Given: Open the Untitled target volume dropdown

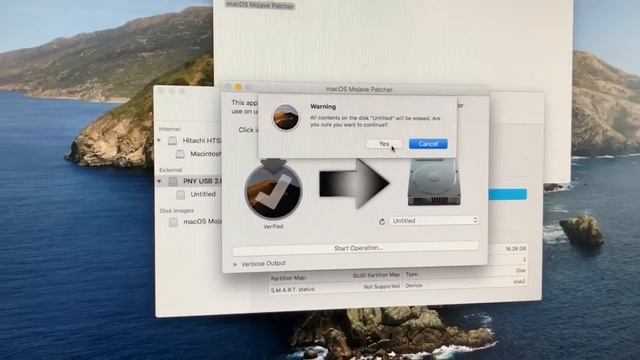Looking at the screenshot, I should coord(433,221).
